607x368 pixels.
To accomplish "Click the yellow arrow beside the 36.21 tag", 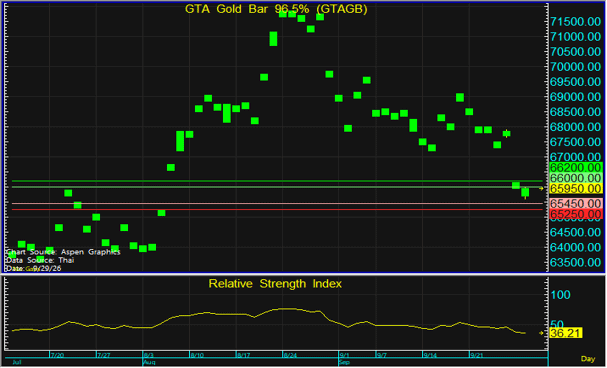I will pos(541,333).
